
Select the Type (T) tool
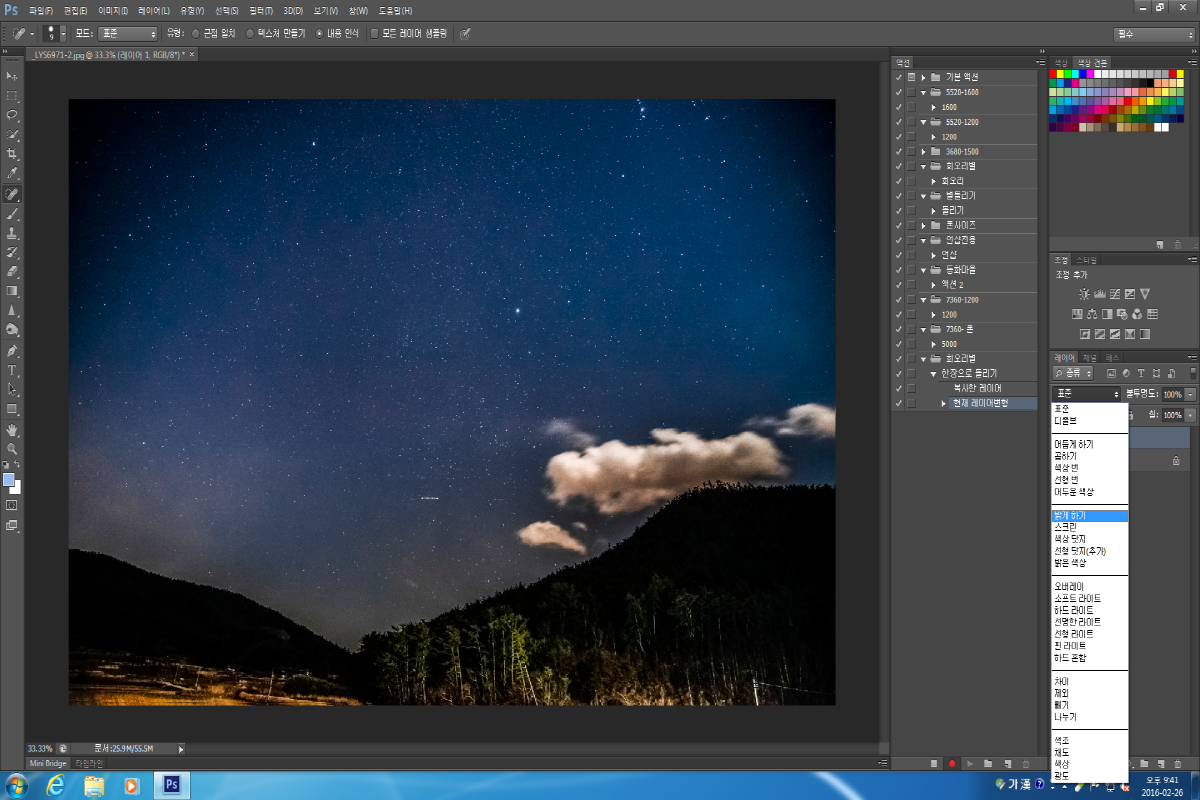pos(13,370)
